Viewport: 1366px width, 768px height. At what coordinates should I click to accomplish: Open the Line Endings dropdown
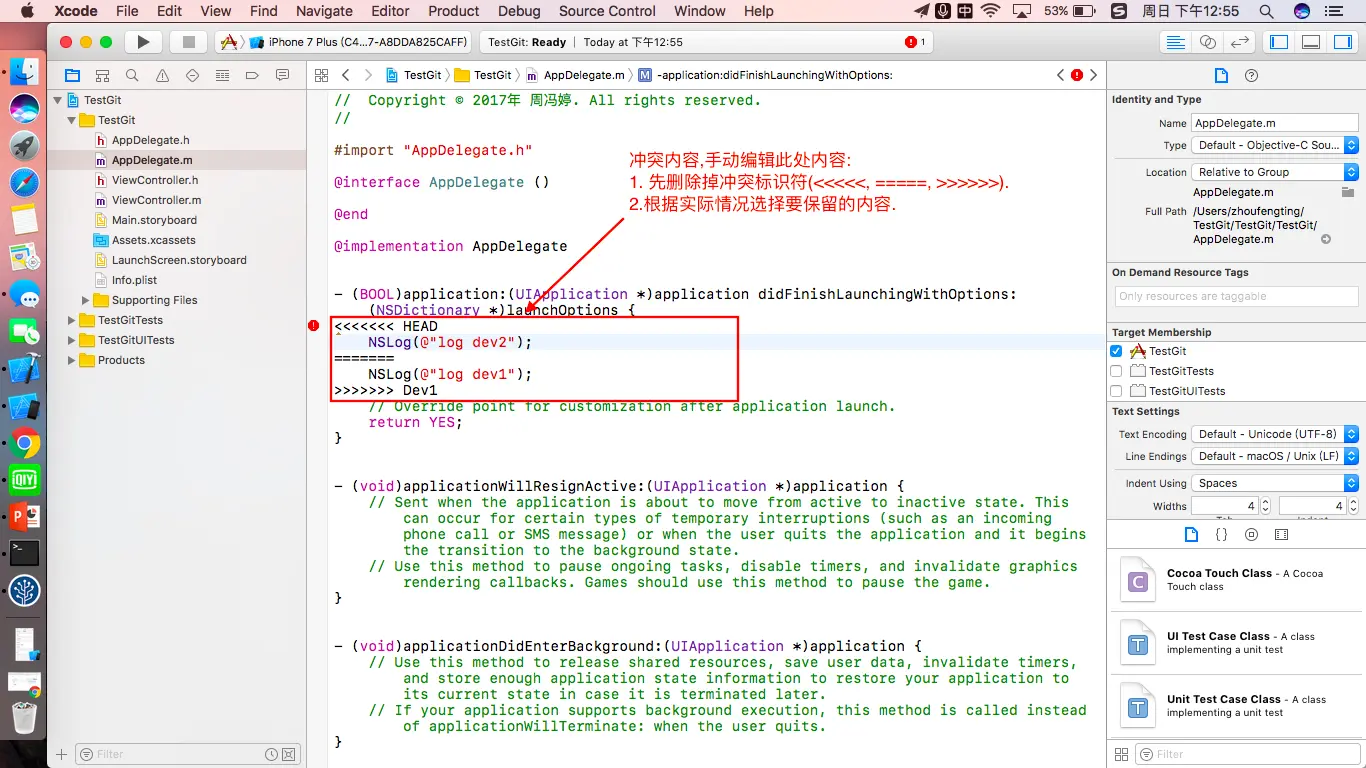tap(1275, 456)
